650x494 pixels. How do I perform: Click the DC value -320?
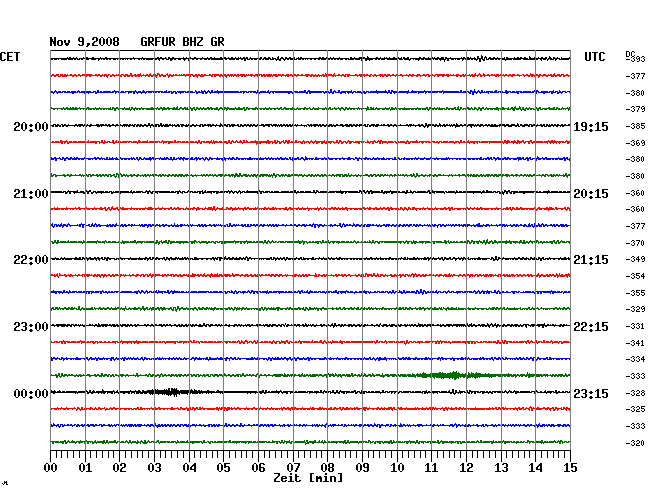click(x=635, y=443)
